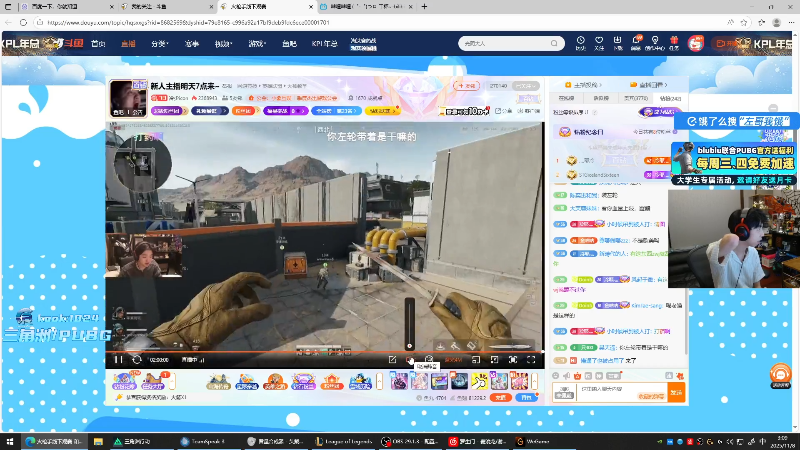Click the orange customer service floating icon
This screenshot has width=800, height=450.
[x=780, y=376]
